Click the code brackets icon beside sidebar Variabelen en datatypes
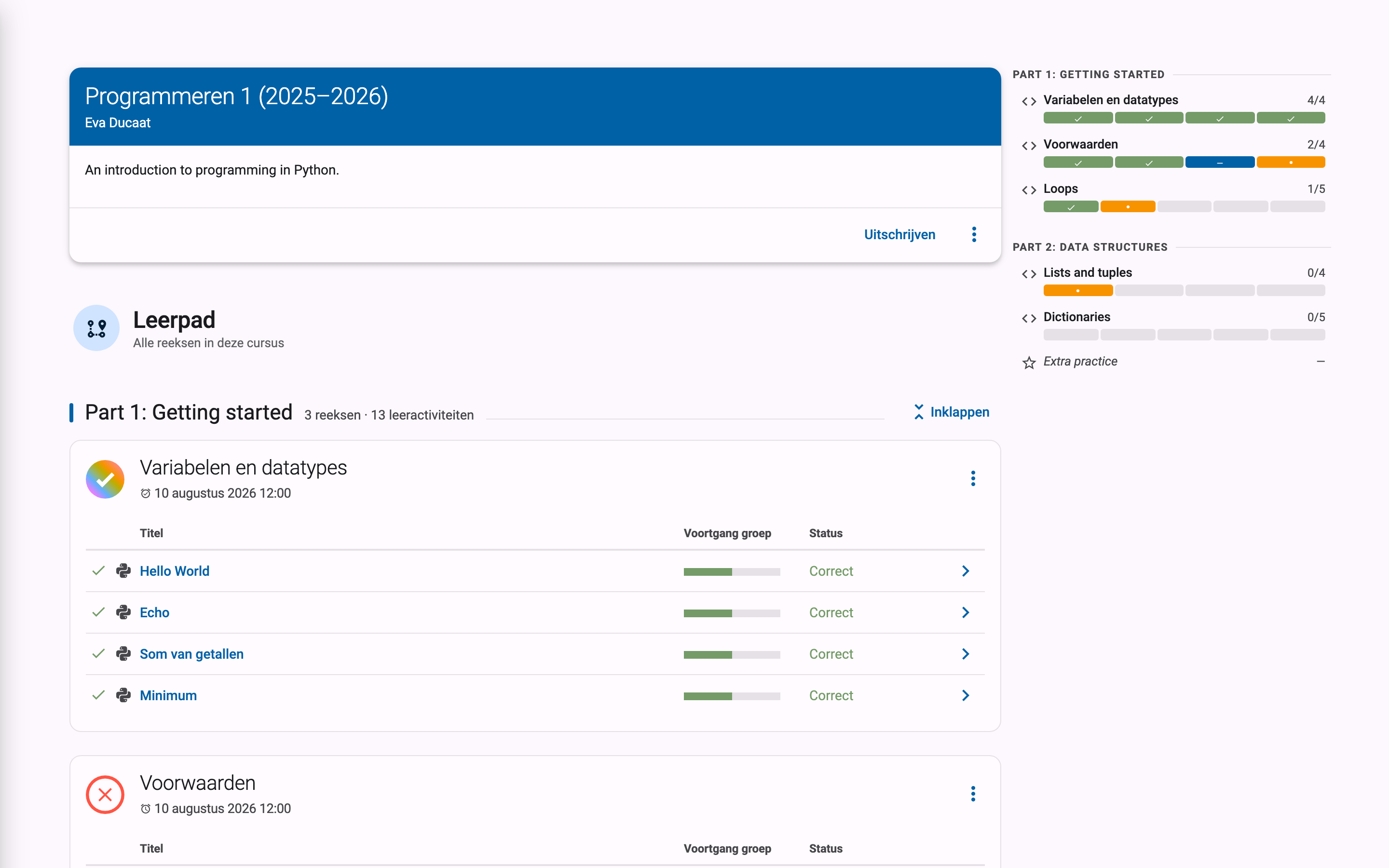 (1029, 101)
